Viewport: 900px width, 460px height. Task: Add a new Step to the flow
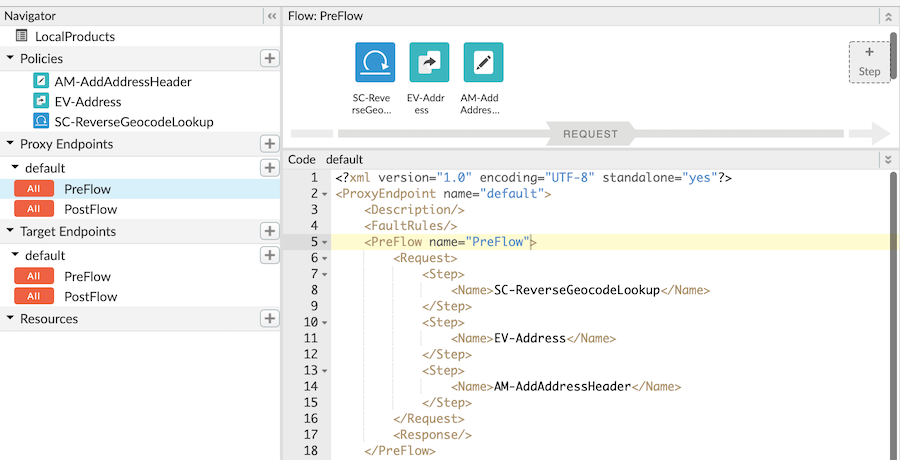[x=870, y=62]
